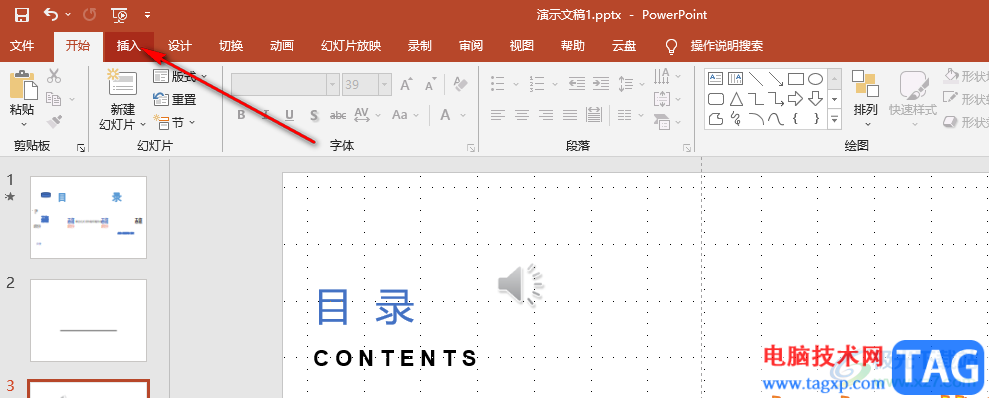Select slide 1 thumbnail

click(88, 217)
